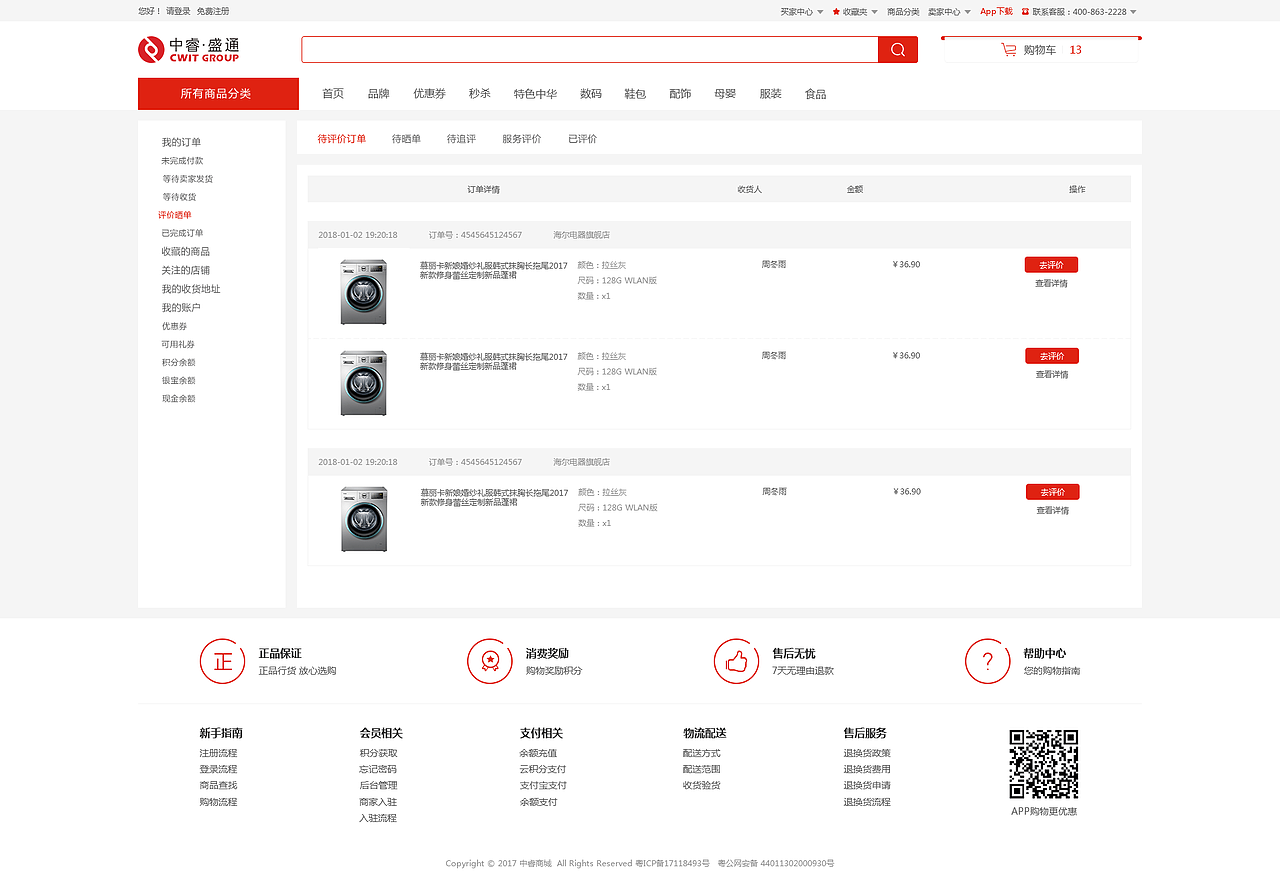This screenshot has height=879, width=1280.
Task: Click the APP购物更优惠 QR code
Action: click(1043, 764)
